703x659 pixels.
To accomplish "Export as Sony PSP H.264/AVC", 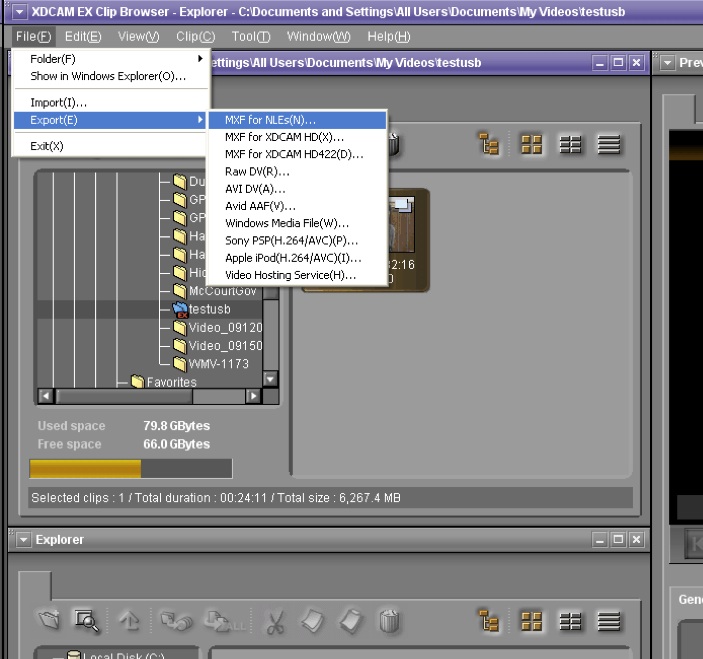I will pos(297,241).
